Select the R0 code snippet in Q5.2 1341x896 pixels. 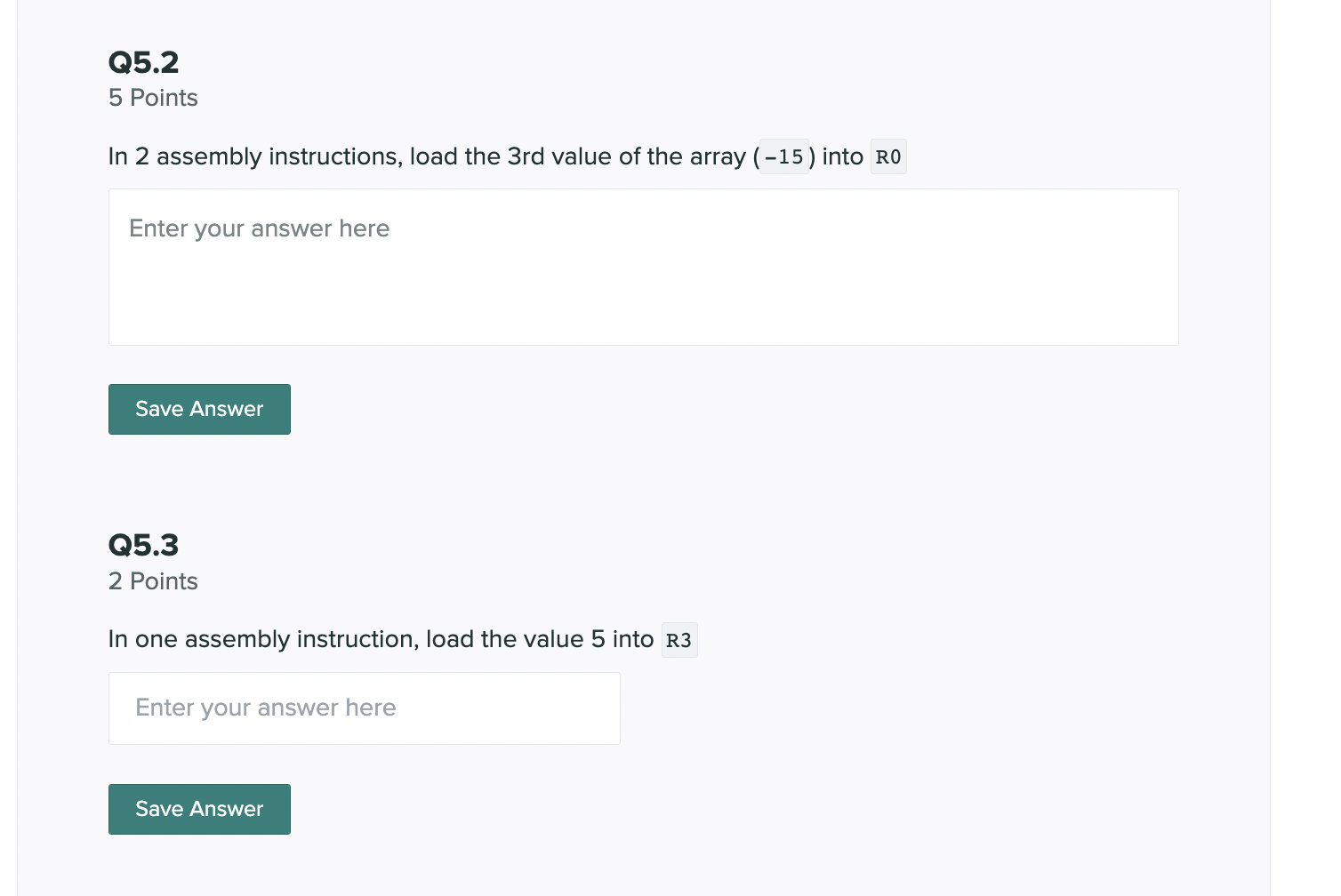pyautogui.click(x=887, y=156)
